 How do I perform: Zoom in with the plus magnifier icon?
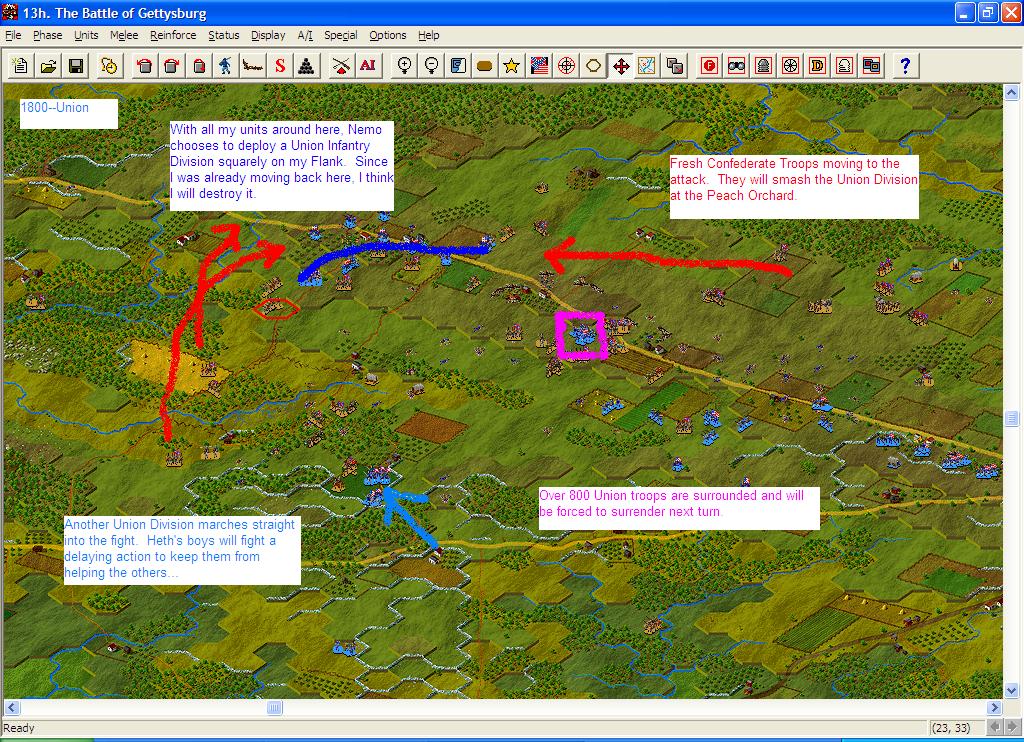[x=404, y=65]
